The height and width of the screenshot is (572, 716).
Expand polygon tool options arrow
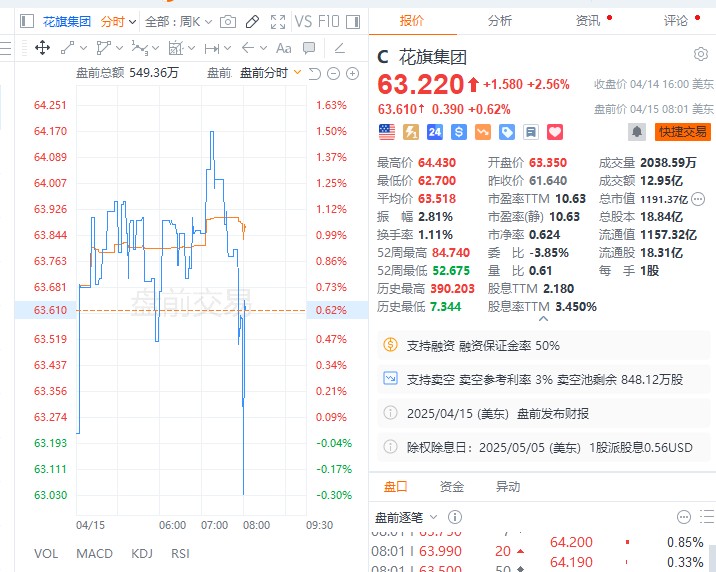[120, 47]
